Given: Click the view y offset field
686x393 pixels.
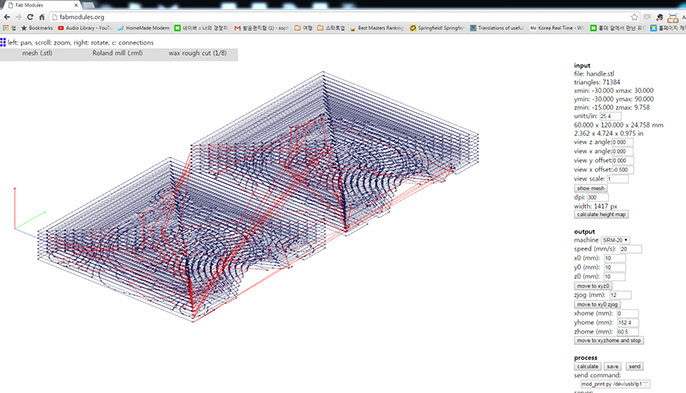Looking at the screenshot, I should 622,161.
